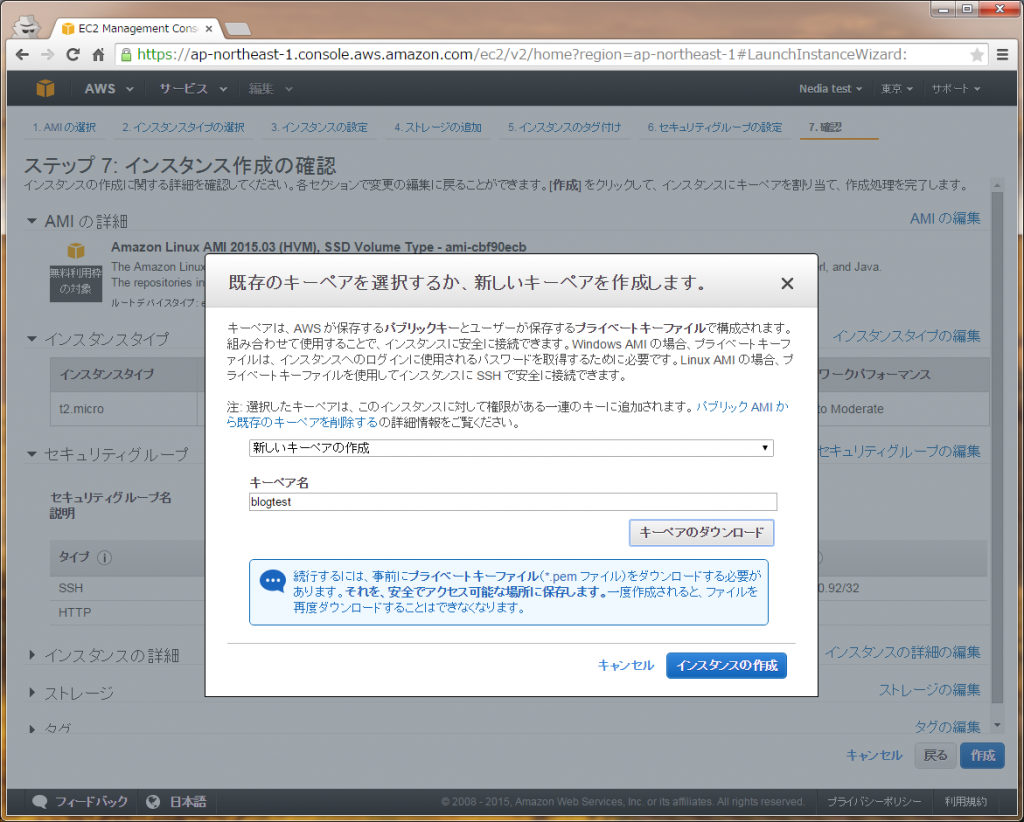Click the AWS orange cube logo
The width and height of the screenshot is (1024, 822).
click(x=45, y=88)
